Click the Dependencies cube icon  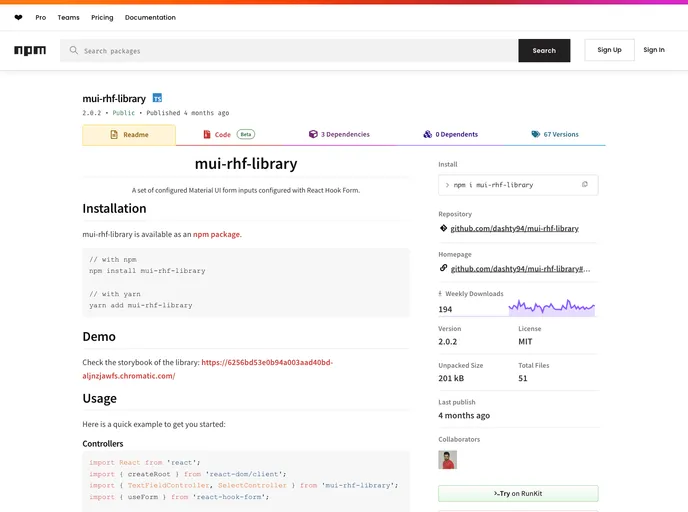coord(313,134)
